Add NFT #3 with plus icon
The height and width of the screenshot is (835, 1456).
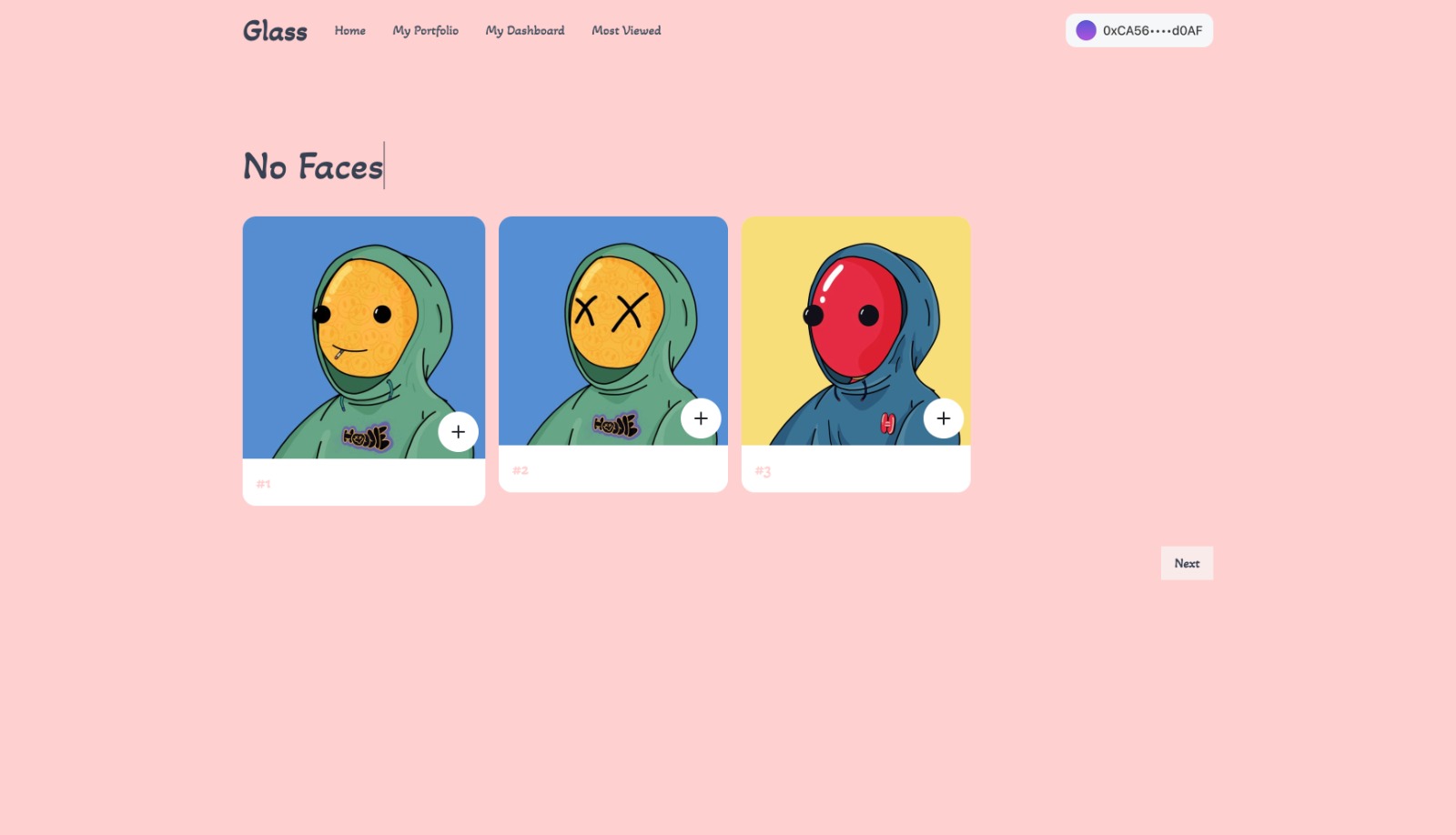point(944,418)
